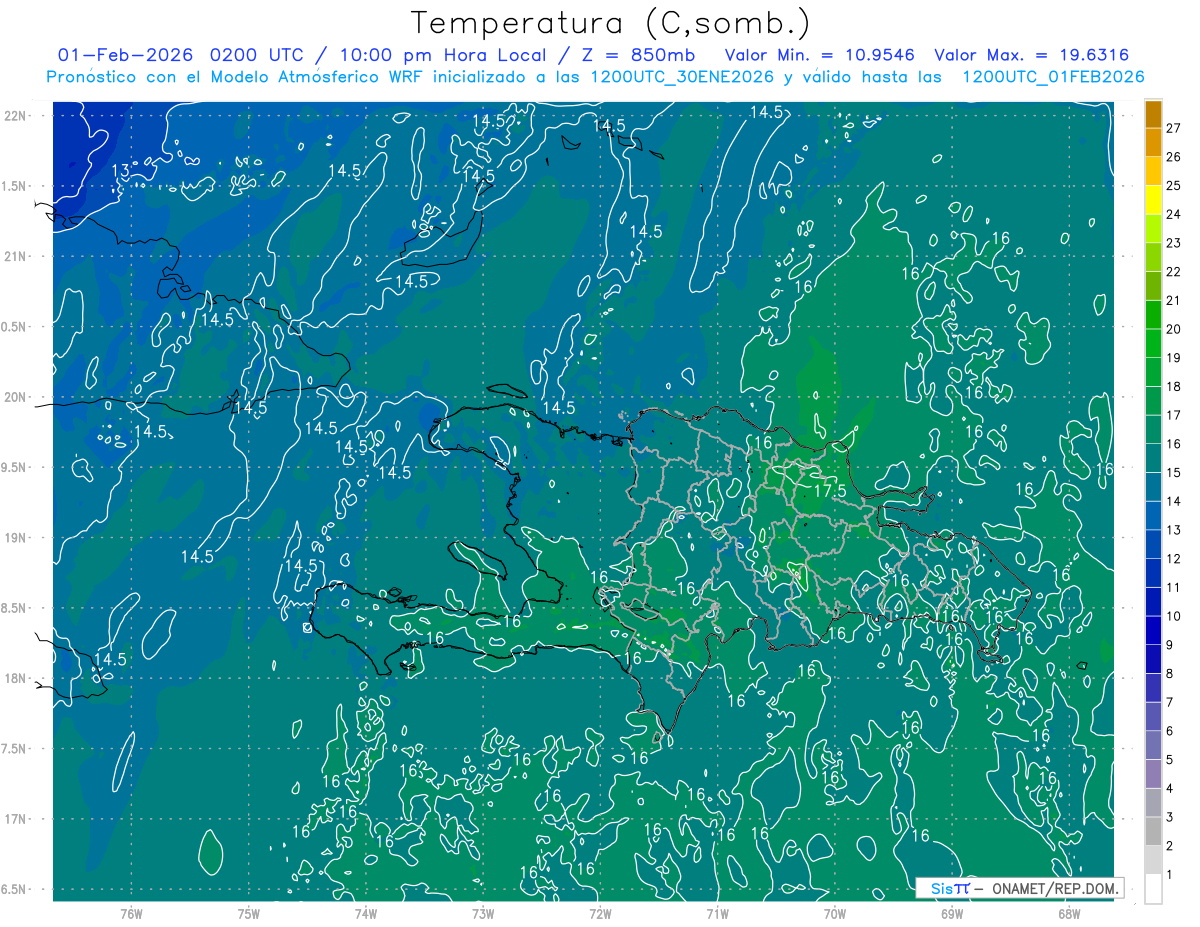Click the longitude label "73W"

[x=483, y=913]
